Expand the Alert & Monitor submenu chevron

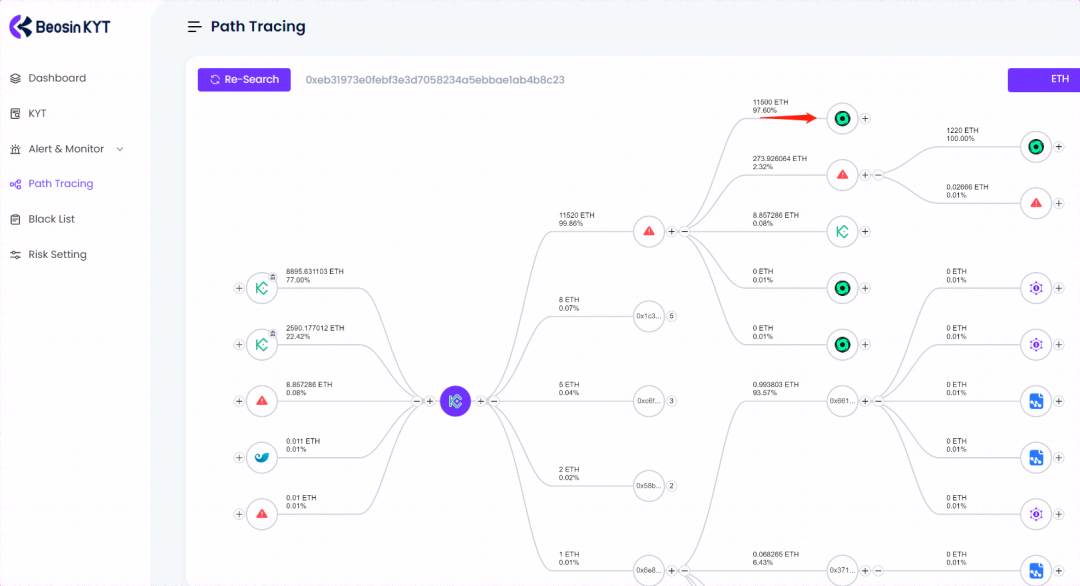tap(121, 149)
